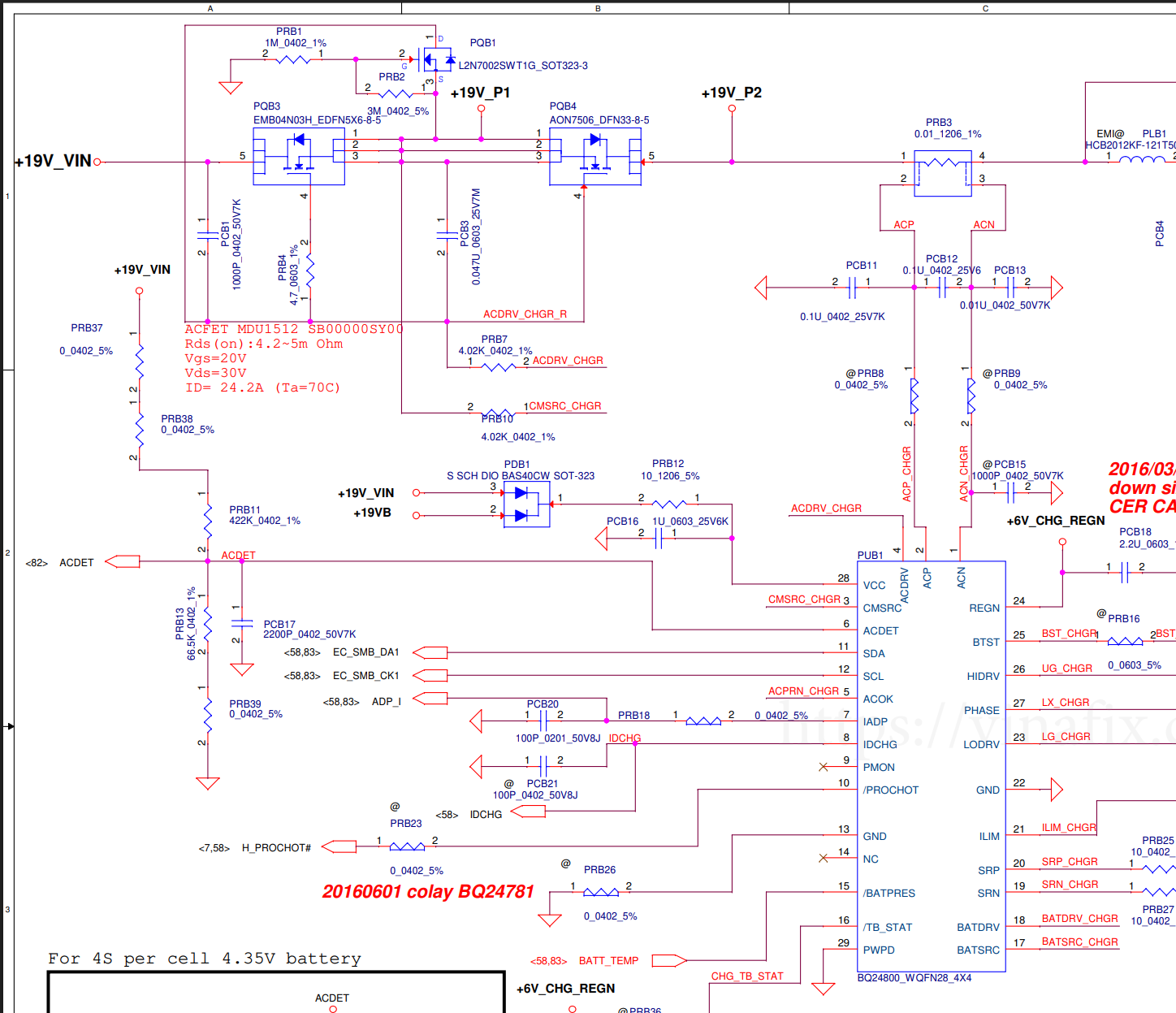Select the +19V_P2 power net label

click(x=731, y=93)
